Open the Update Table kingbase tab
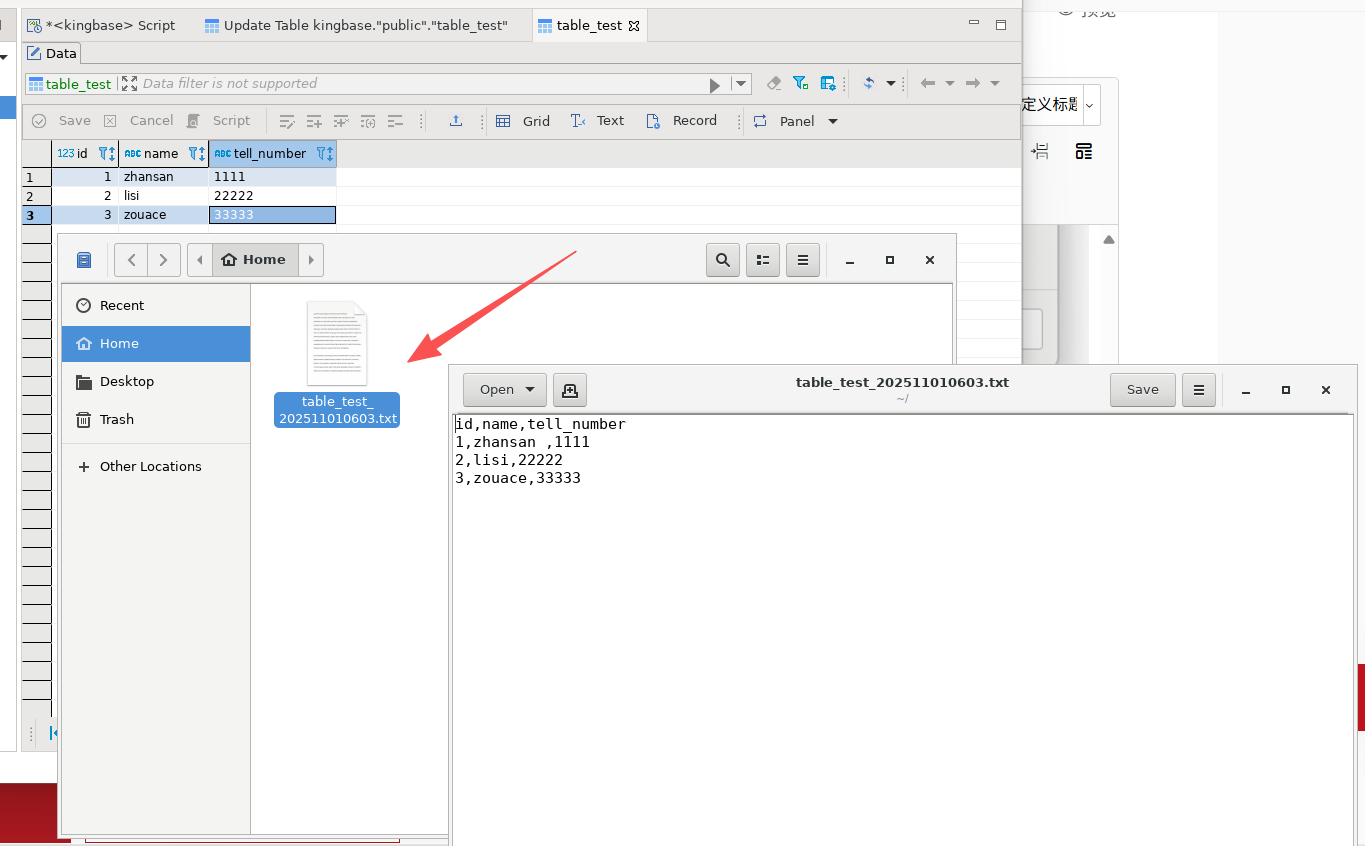The width and height of the screenshot is (1365, 846). tap(356, 25)
